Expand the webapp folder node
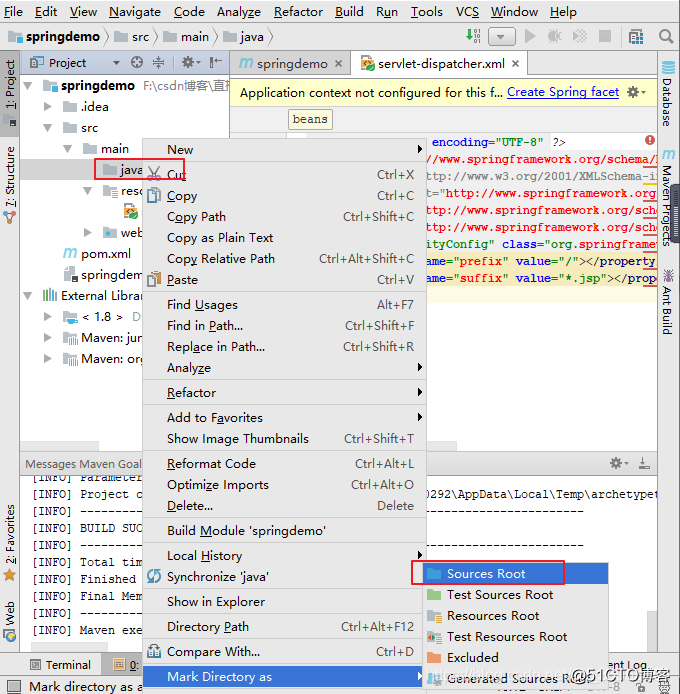Image resolution: width=680 pixels, height=694 pixels. pyautogui.click(x=88, y=232)
